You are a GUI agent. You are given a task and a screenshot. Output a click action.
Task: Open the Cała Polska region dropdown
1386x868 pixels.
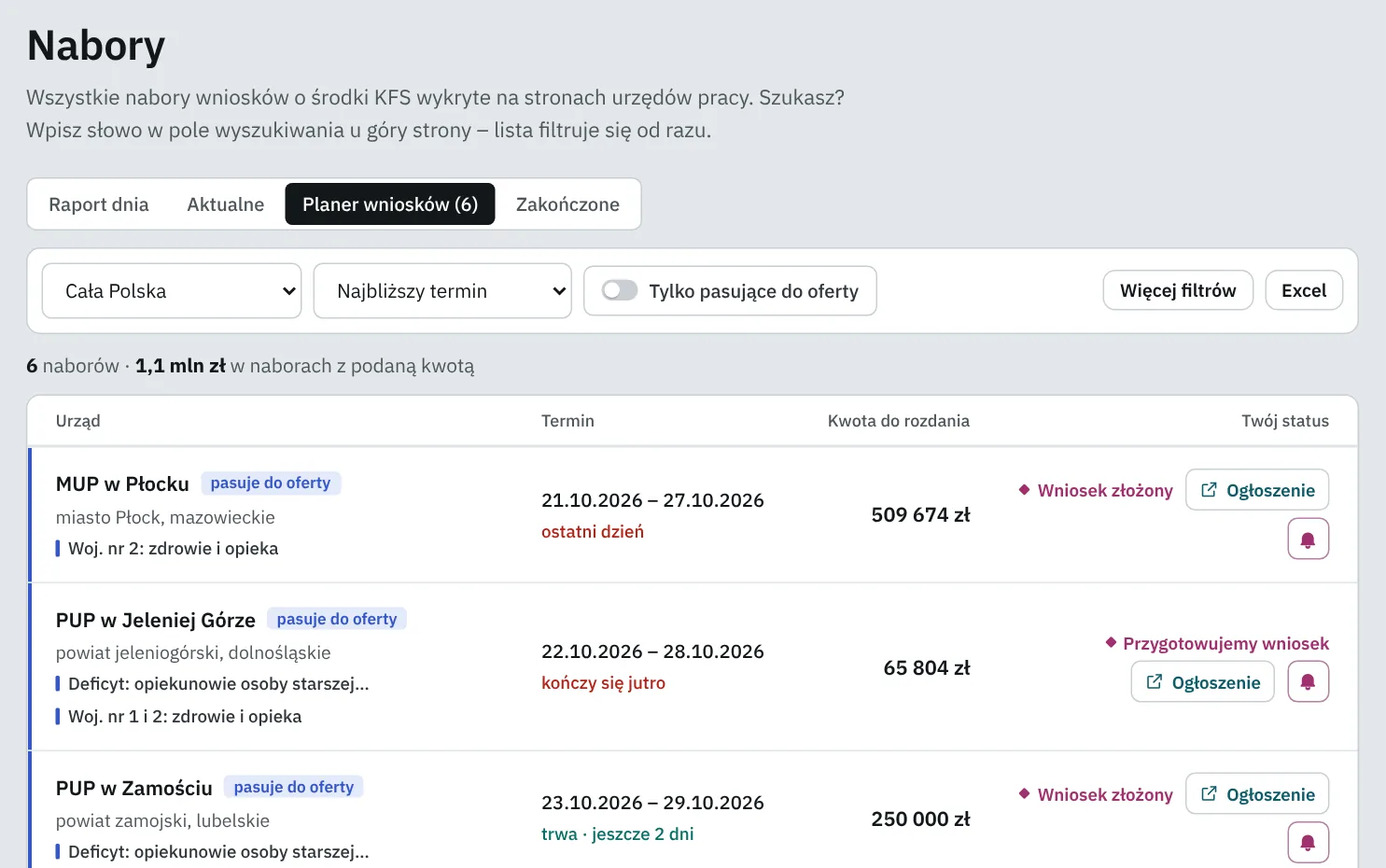coord(172,291)
